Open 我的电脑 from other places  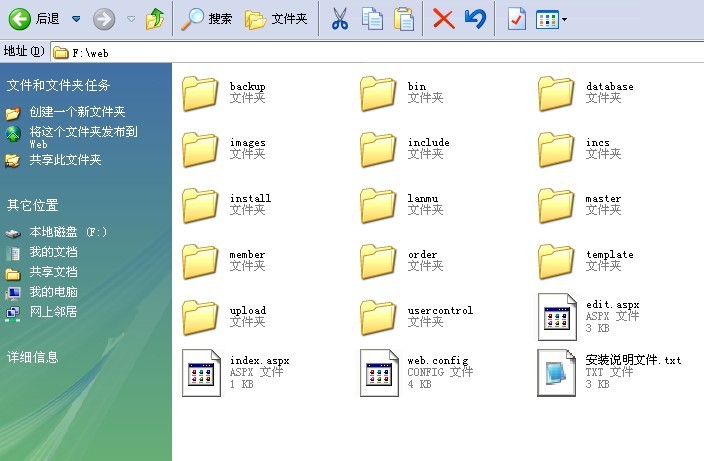click(53, 292)
